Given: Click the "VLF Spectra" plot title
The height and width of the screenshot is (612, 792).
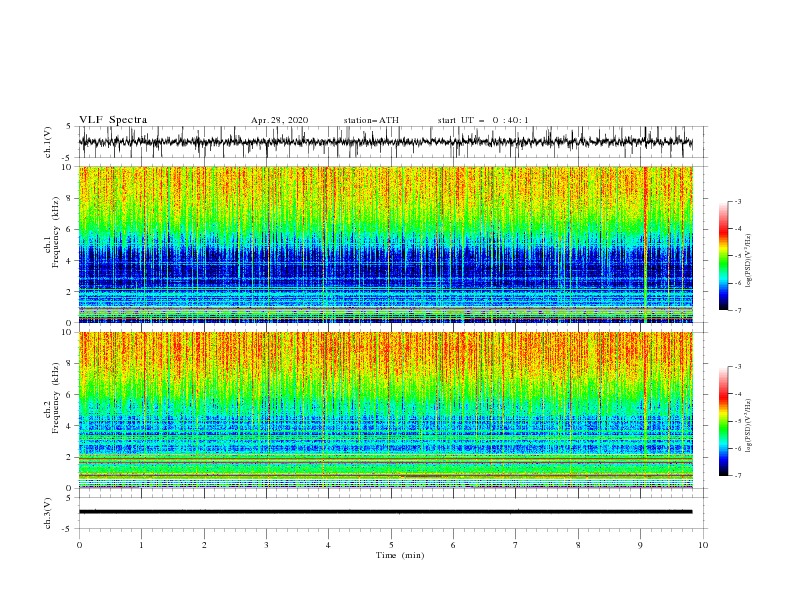Looking at the screenshot, I should coord(113,120).
